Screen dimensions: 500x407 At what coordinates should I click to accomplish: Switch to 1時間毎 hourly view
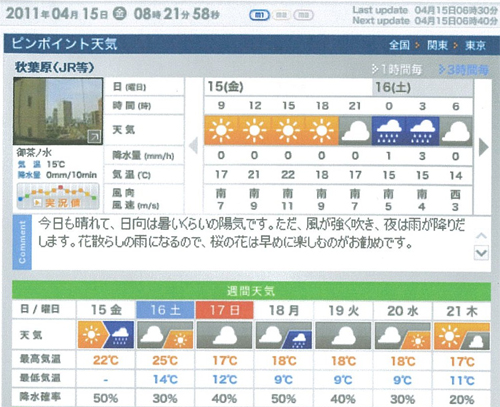[x=397, y=69]
